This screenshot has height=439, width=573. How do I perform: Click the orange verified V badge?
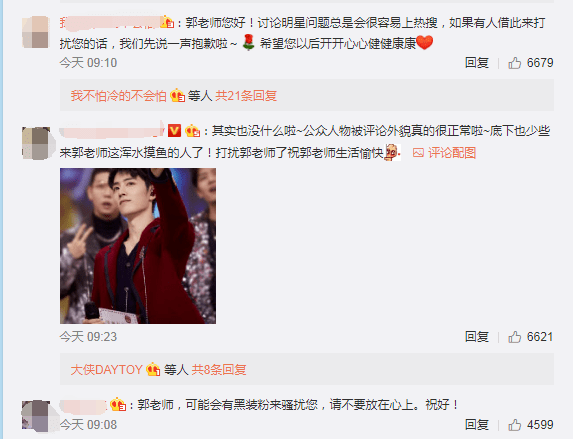(175, 130)
